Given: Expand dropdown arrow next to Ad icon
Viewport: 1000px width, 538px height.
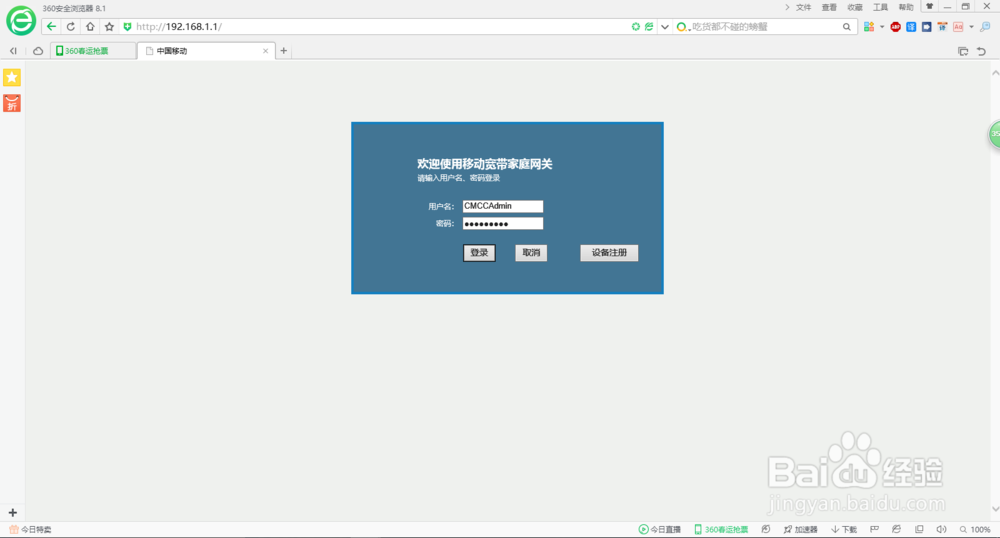Looking at the screenshot, I should point(971,27).
